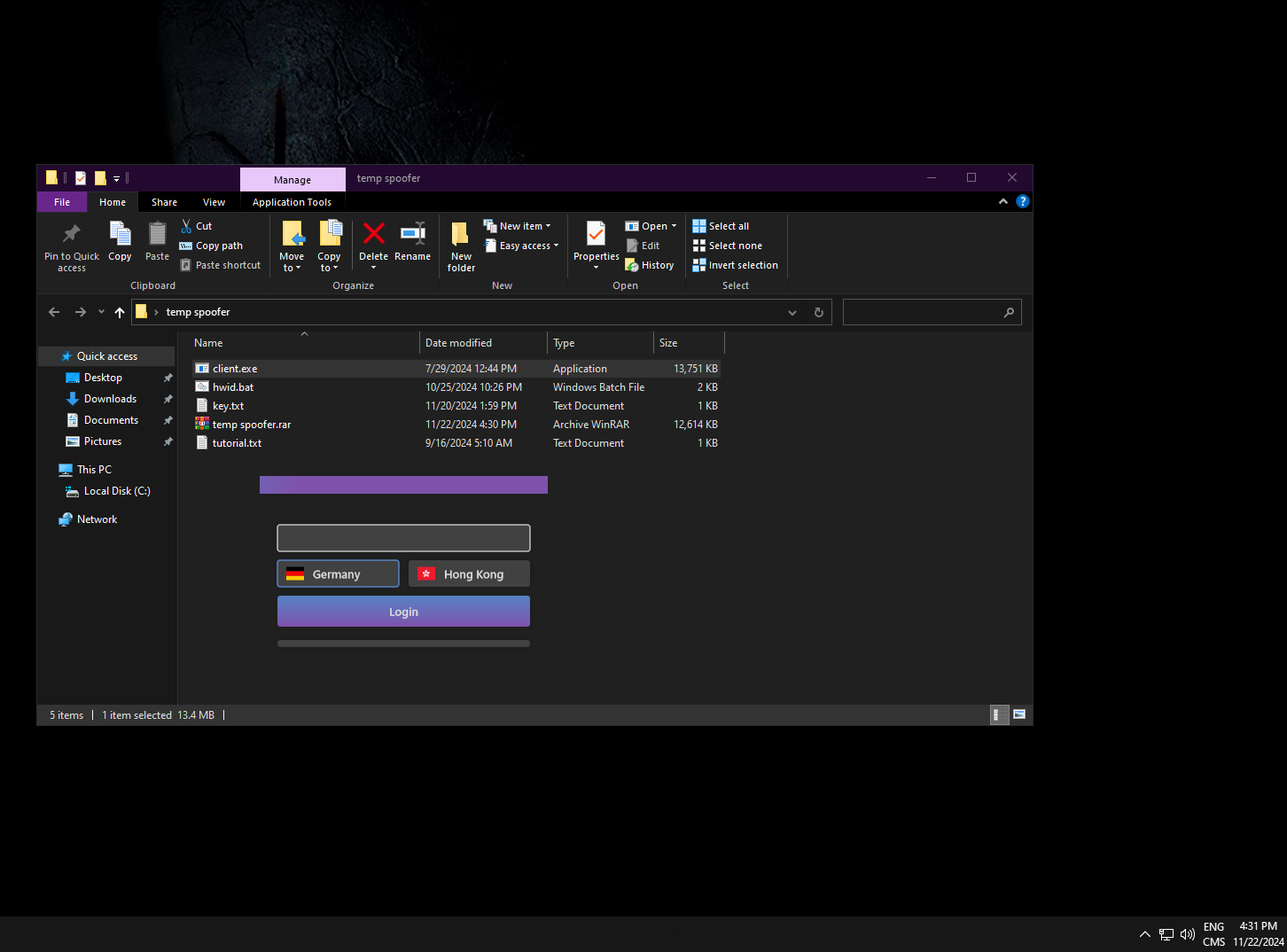The image size is (1287, 952).
Task: Choose Copy path in ribbon
Action: tap(211, 246)
